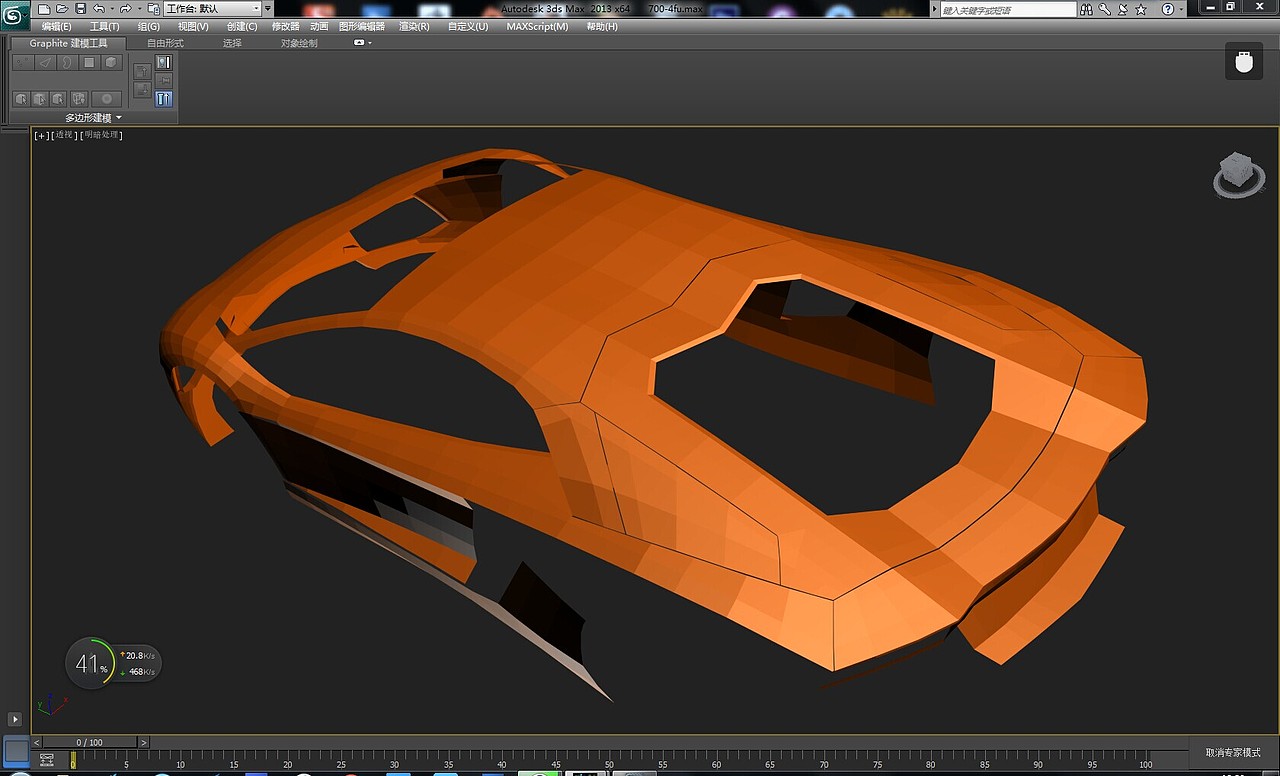The height and width of the screenshot is (776, 1280).
Task: Click the Save file icon
Action: click(x=80, y=8)
